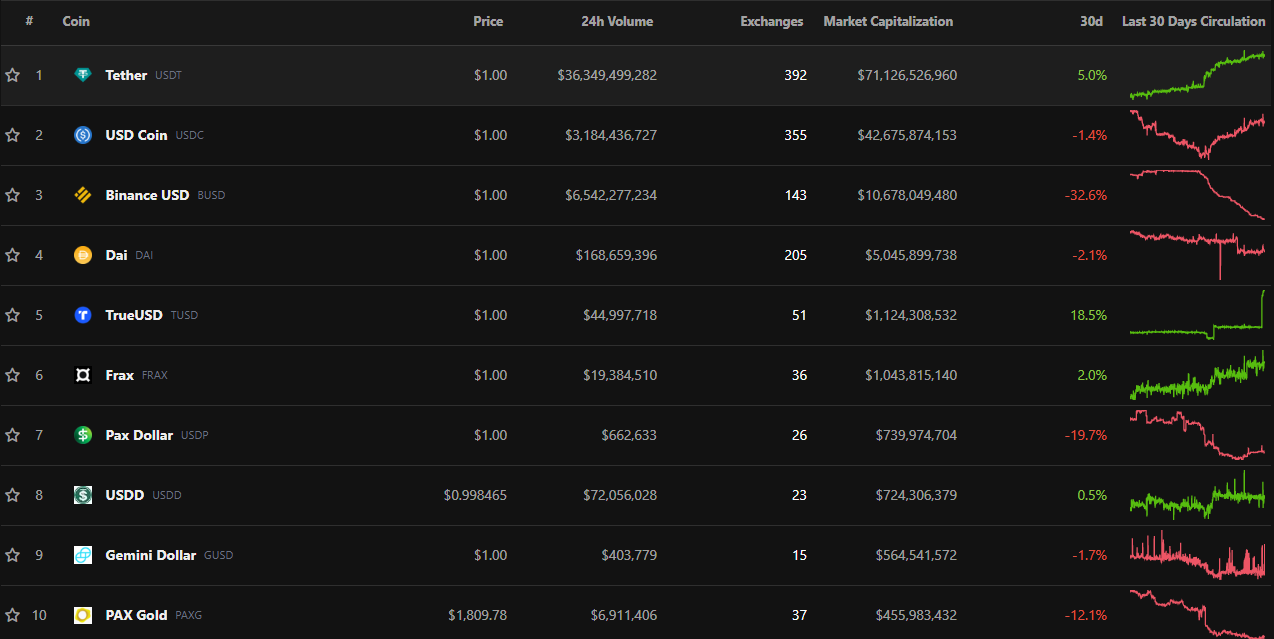View TrueUSD 30-day circulation sparkline chart
The height and width of the screenshot is (639, 1274).
[x=1197, y=315]
